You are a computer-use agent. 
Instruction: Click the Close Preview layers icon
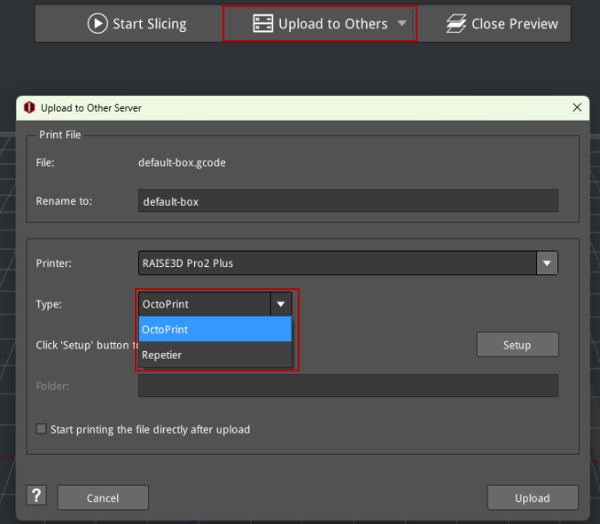tap(455, 23)
